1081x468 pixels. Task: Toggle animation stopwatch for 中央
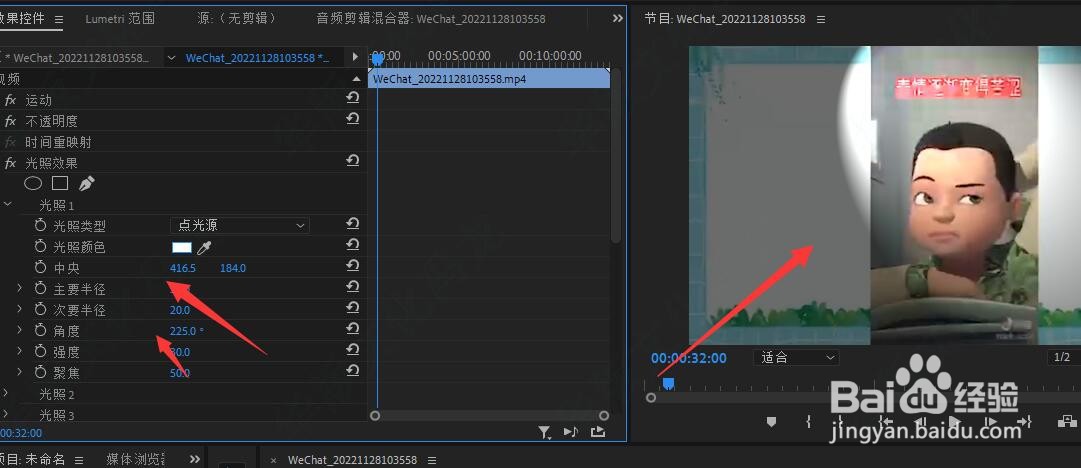coord(40,267)
